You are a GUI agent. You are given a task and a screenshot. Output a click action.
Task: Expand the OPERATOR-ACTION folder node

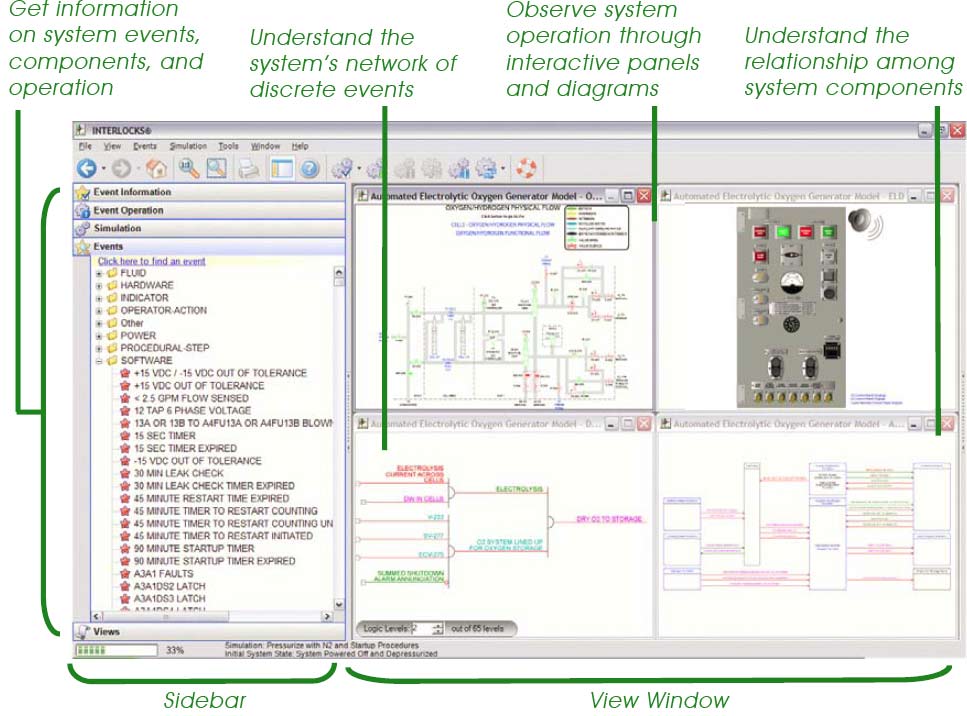click(99, 311)
